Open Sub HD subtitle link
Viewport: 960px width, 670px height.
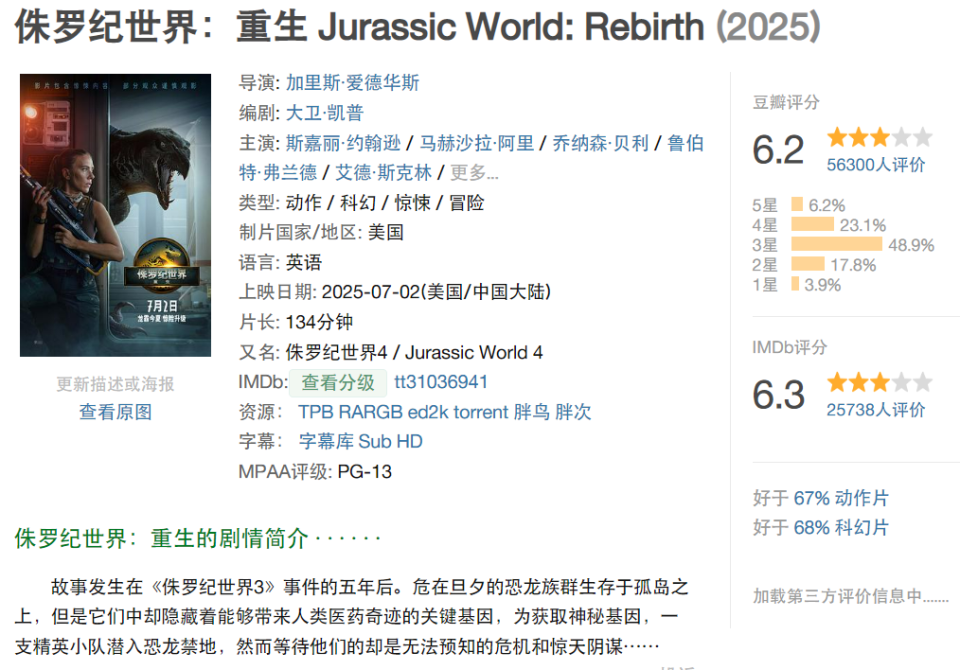pyautogui.click(x=391, y=442)
